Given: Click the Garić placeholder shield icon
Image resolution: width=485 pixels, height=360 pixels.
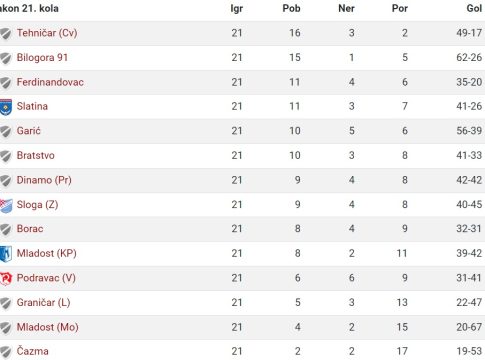Looking at the screenshot, I should pos(6,131).
